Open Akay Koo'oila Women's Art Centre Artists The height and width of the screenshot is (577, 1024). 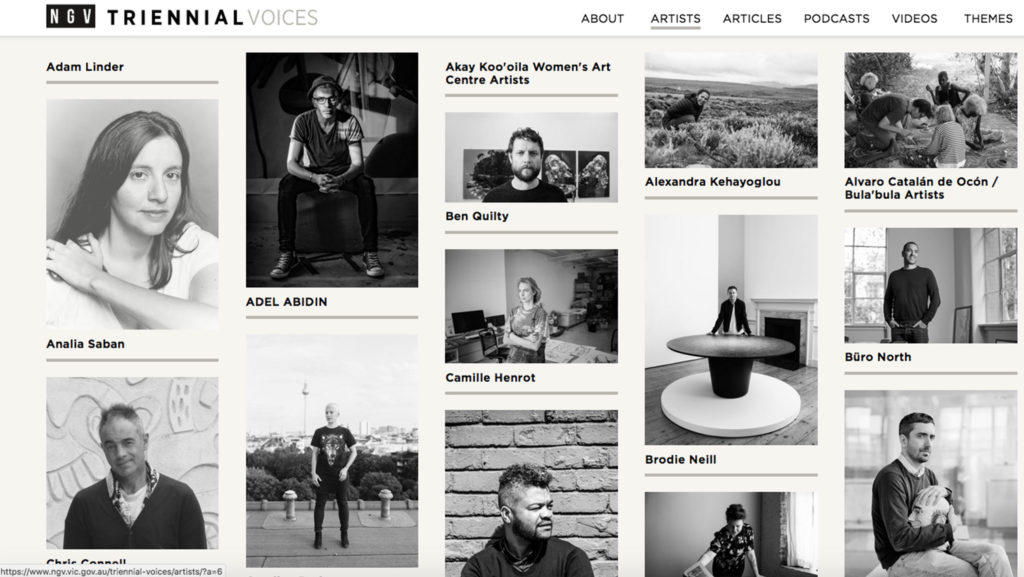[x=528, y=73]
